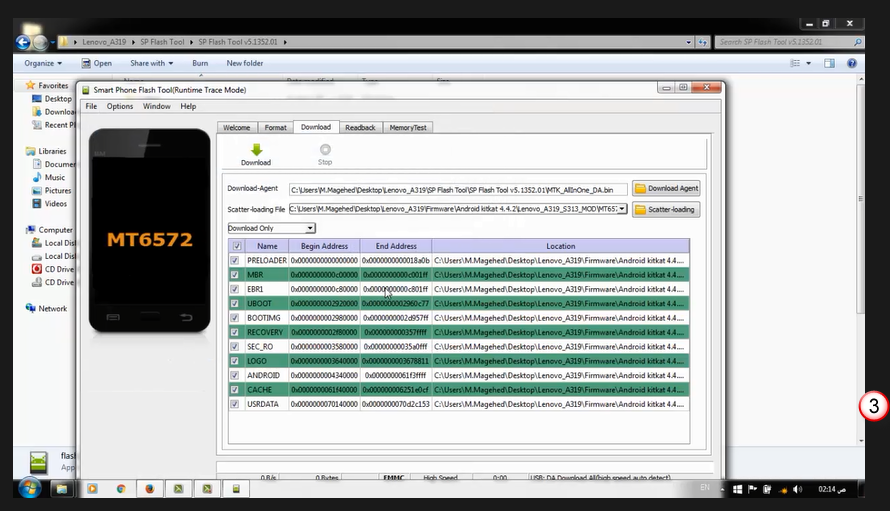890x511 pixels.
Task: Click the change view icon in Explorer
Action: click(795, 63)
